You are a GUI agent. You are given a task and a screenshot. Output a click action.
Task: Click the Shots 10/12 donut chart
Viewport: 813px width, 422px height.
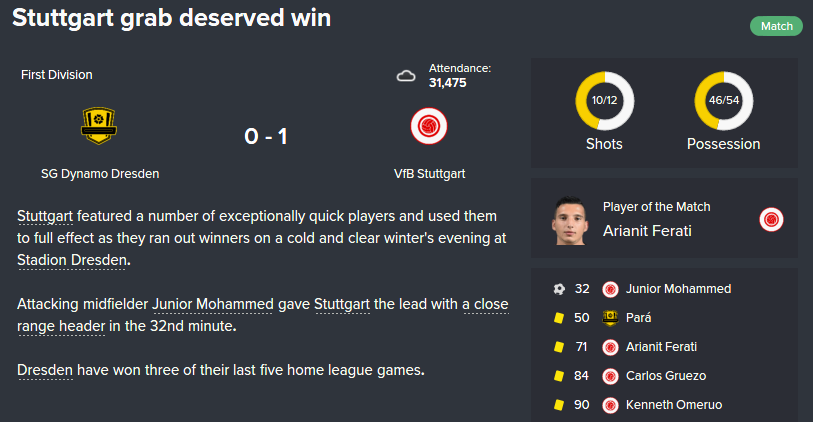(605, 101)
